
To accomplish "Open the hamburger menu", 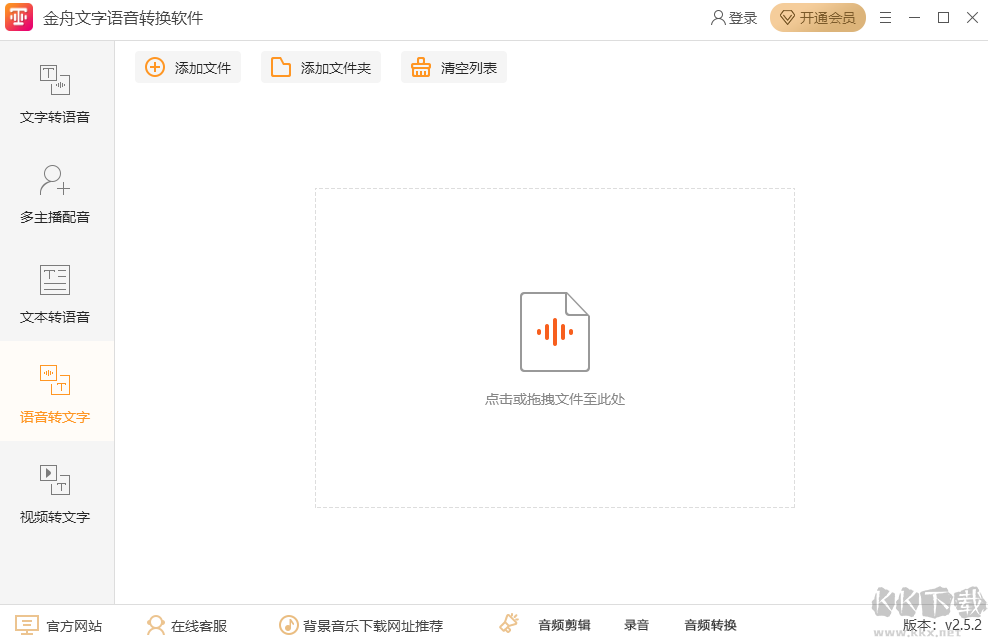I will pyautogui.click(x=885, y=17).
